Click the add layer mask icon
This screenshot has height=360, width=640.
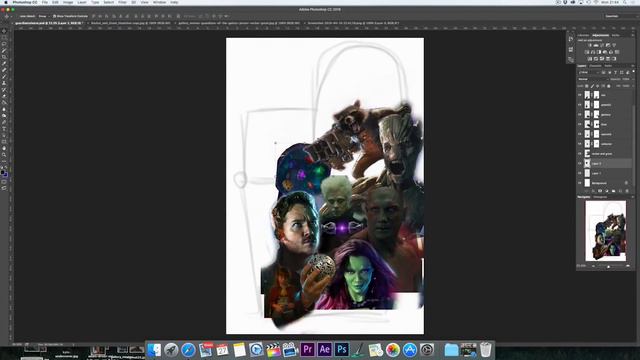600,191
